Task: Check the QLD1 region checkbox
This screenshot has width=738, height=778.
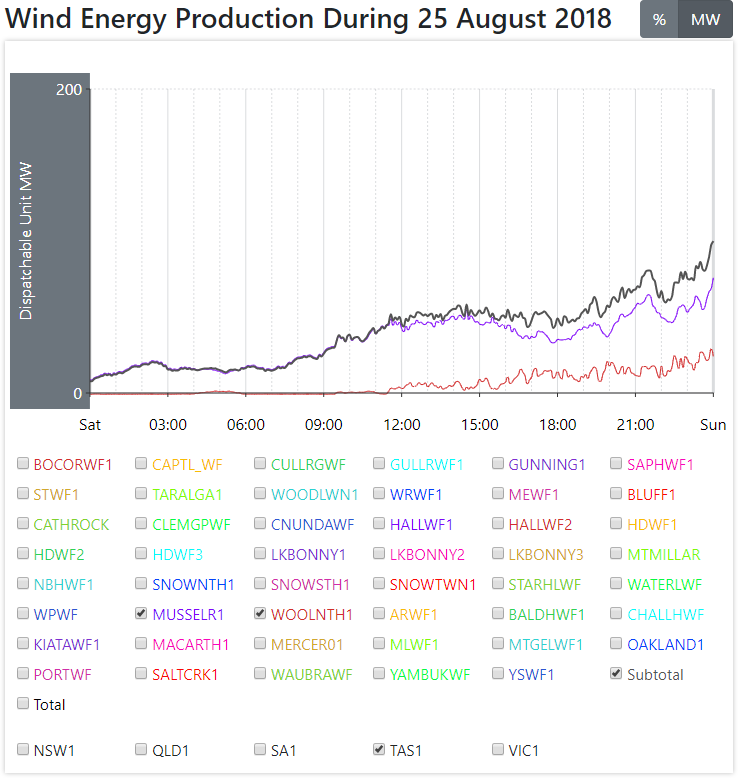Action: pos(142,749)
